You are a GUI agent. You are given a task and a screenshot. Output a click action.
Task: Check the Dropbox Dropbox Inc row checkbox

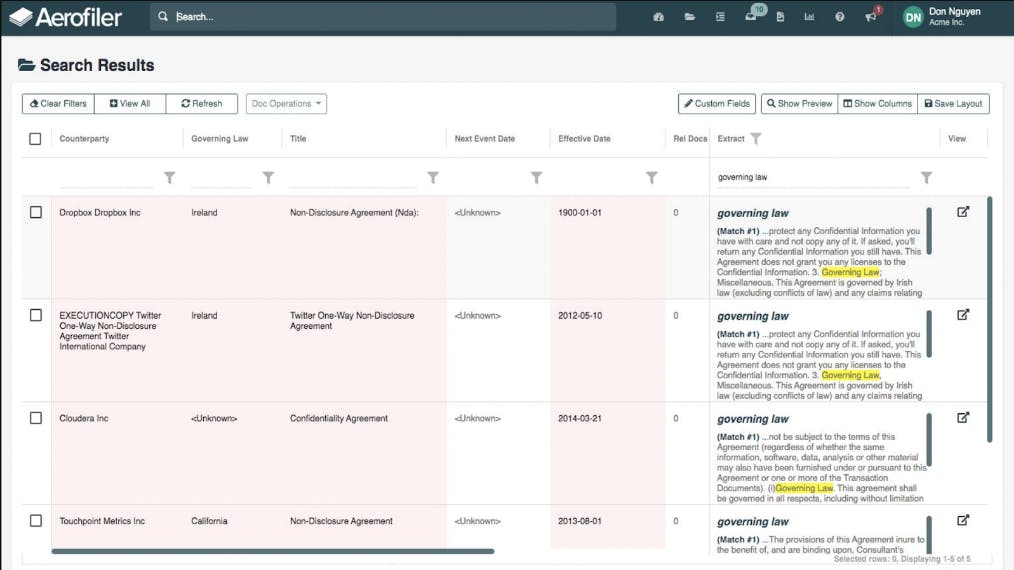tap(36, 212)
